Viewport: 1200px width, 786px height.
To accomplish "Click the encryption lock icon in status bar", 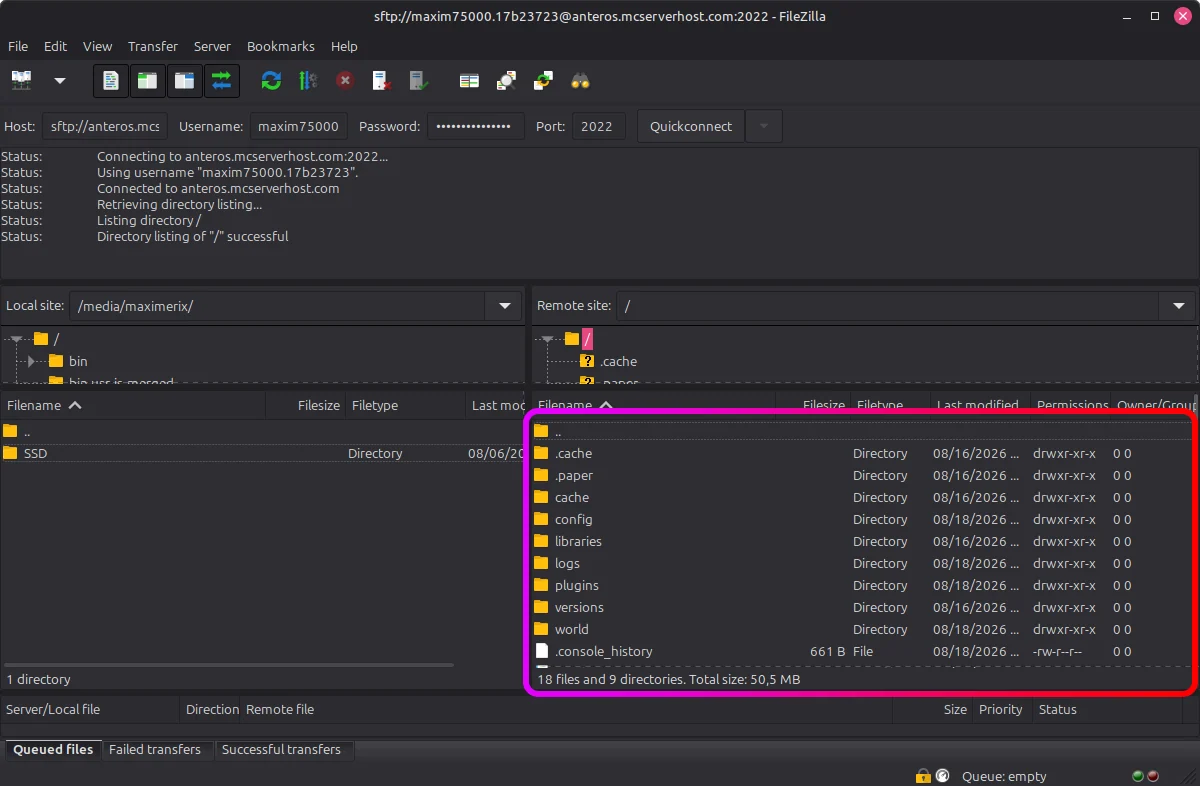I will tap(923, 776).
